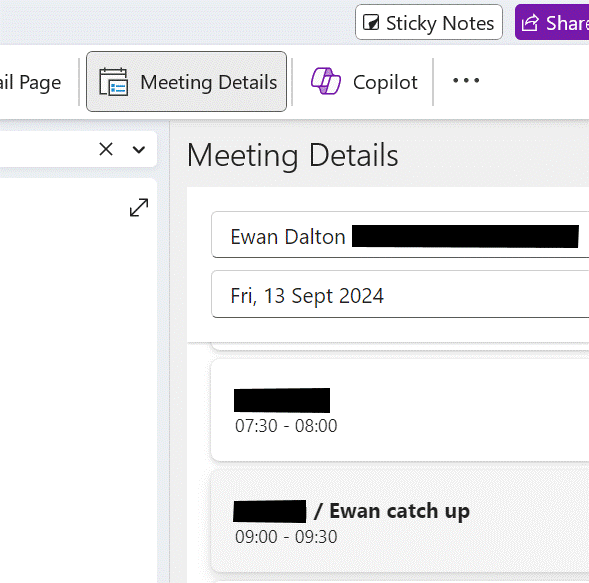
Task: Click the Email Page ribbon command
Action: pyautogui.click(x=30, y=82)
